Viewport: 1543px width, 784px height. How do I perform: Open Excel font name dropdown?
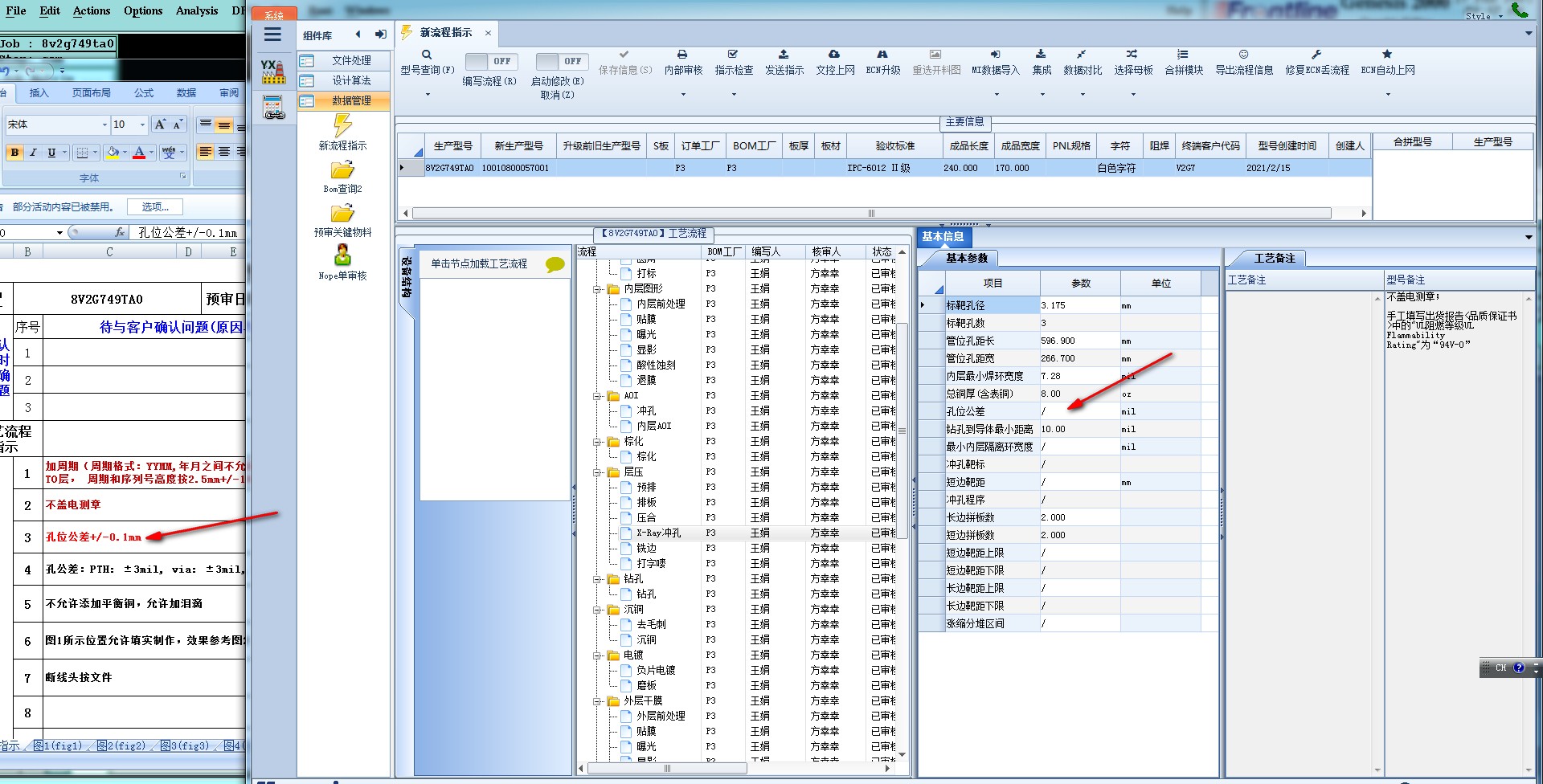click(104, 125)
